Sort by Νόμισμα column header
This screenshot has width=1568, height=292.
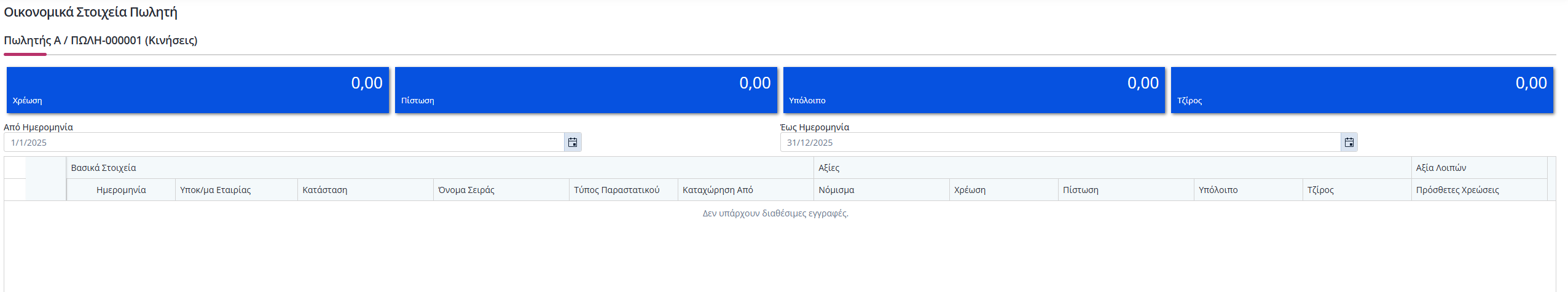[x=882, y=190]
